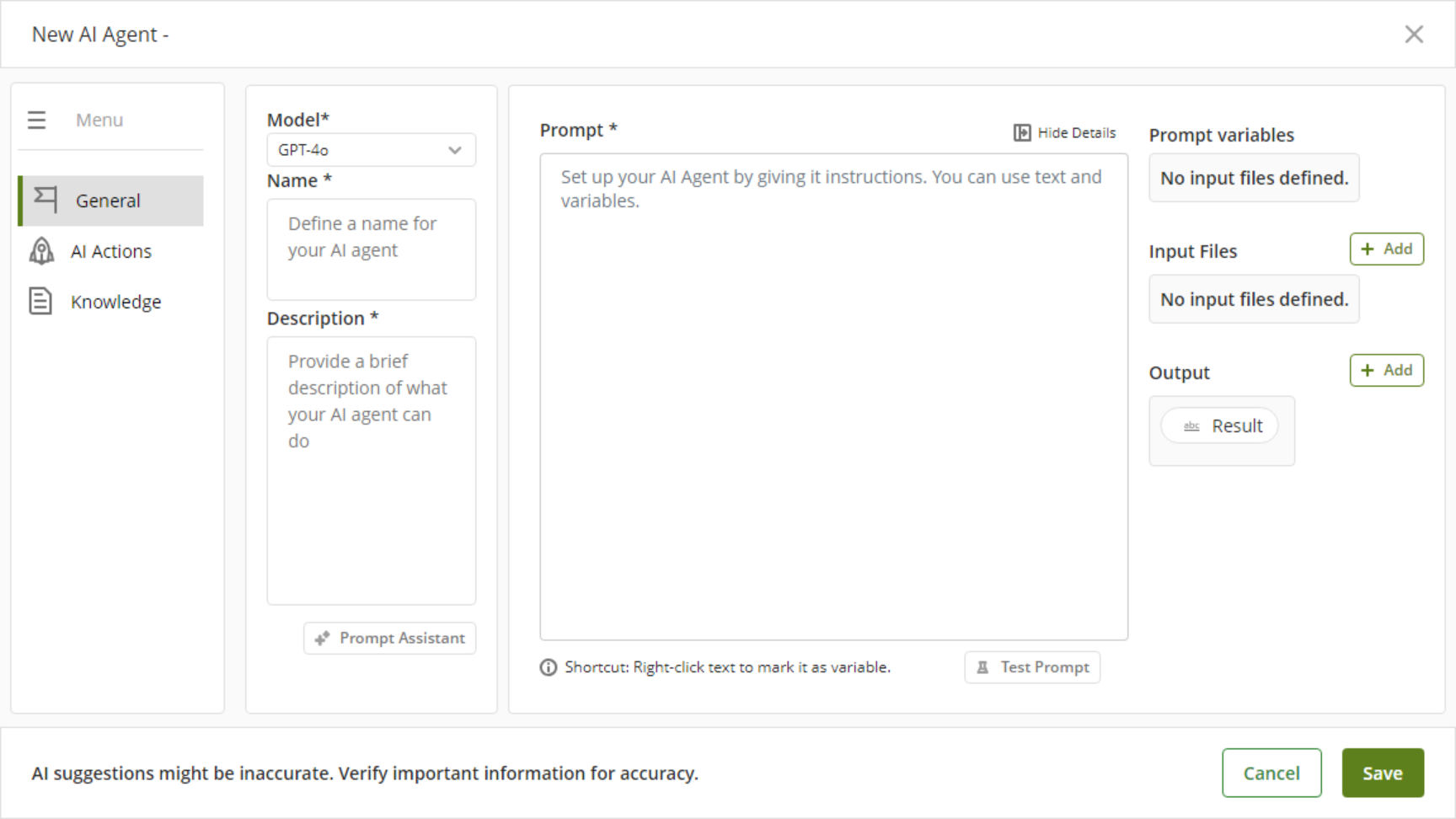
Task: Add a new Output variable
Action: [x=1386, y=371]
